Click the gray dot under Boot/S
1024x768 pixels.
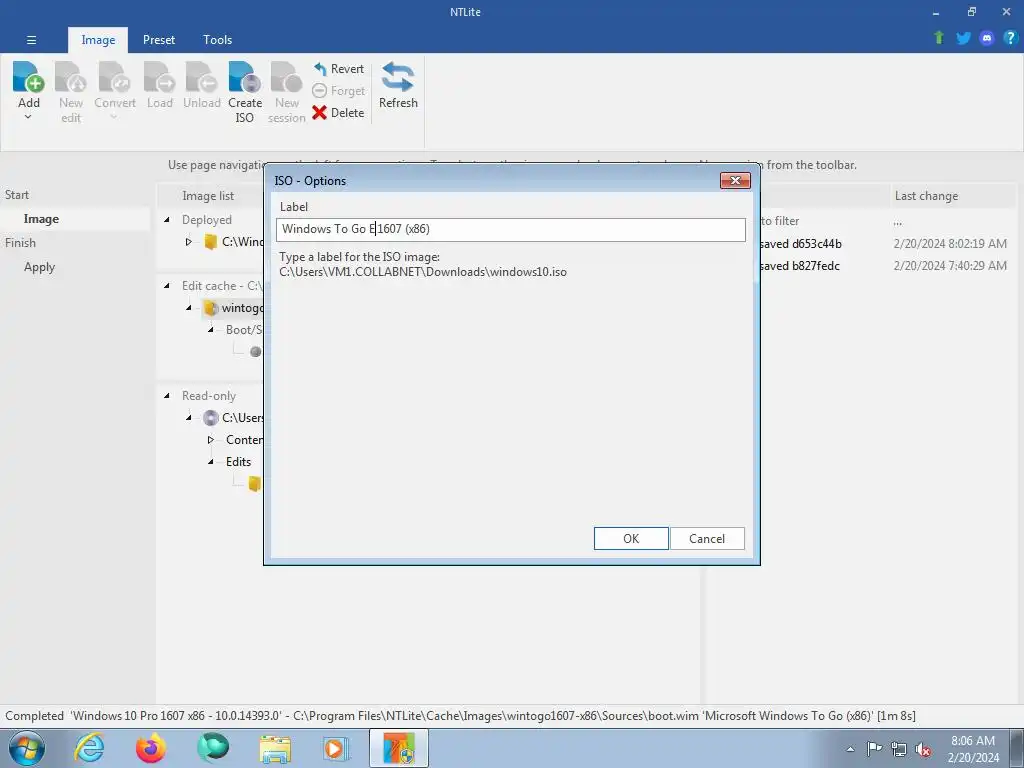pyautogui.click(x=255, y=351)
